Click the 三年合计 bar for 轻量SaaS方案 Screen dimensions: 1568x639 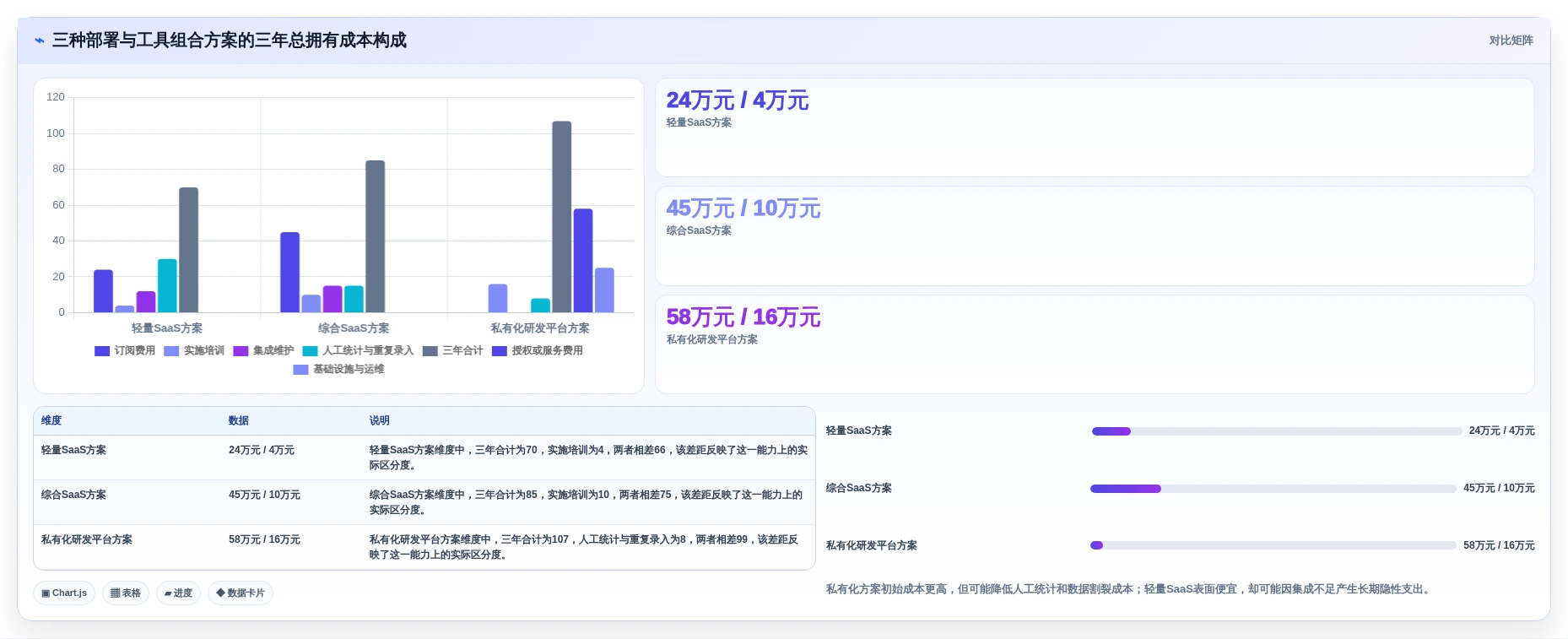pyautogui.click(x=188, y=250)
